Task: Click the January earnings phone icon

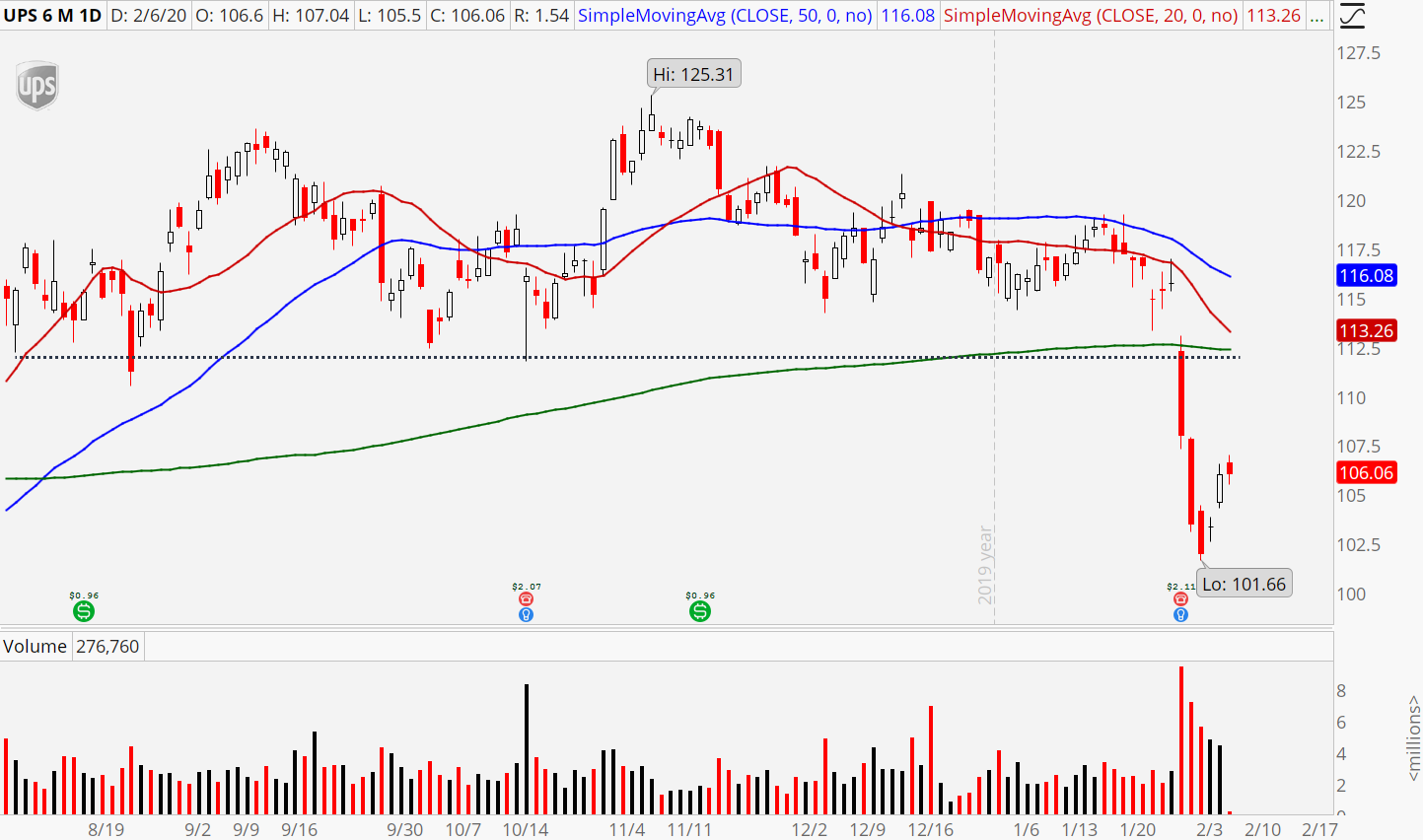Action: click(x=1180, y=598)
